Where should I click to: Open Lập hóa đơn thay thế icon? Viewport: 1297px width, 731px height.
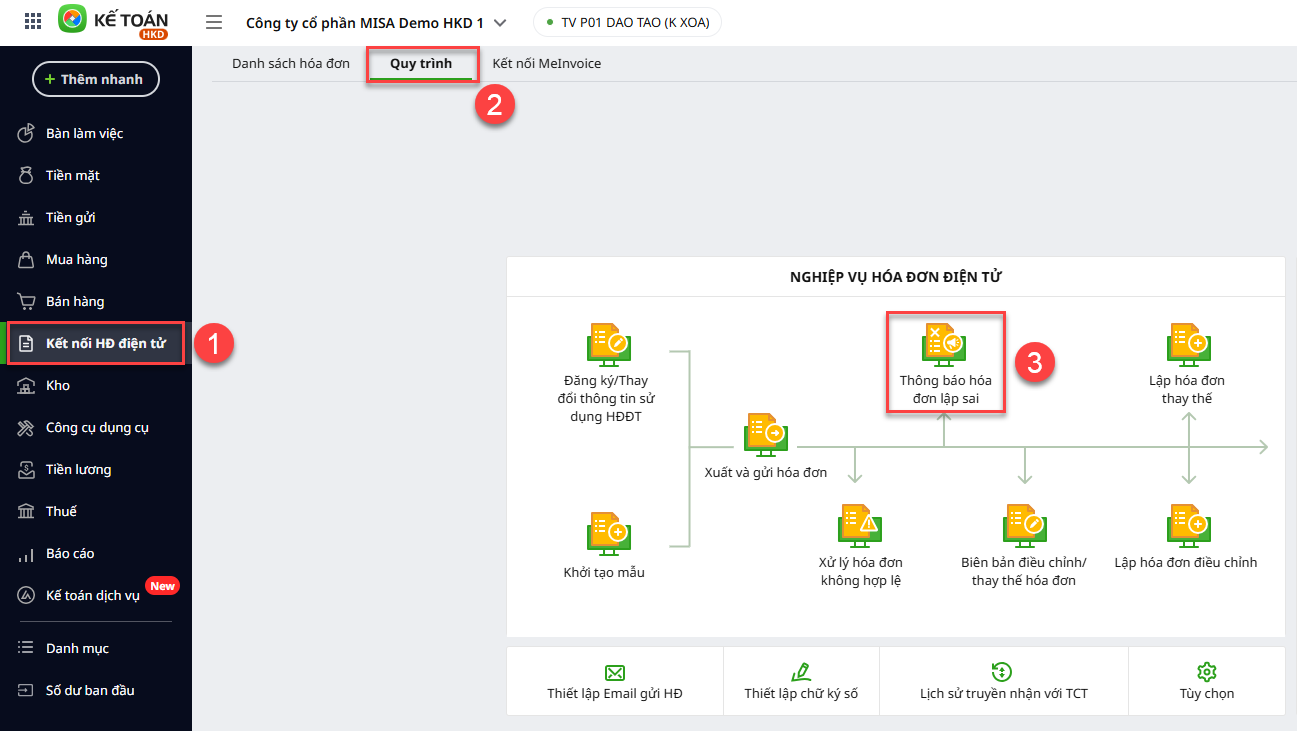1187,345
